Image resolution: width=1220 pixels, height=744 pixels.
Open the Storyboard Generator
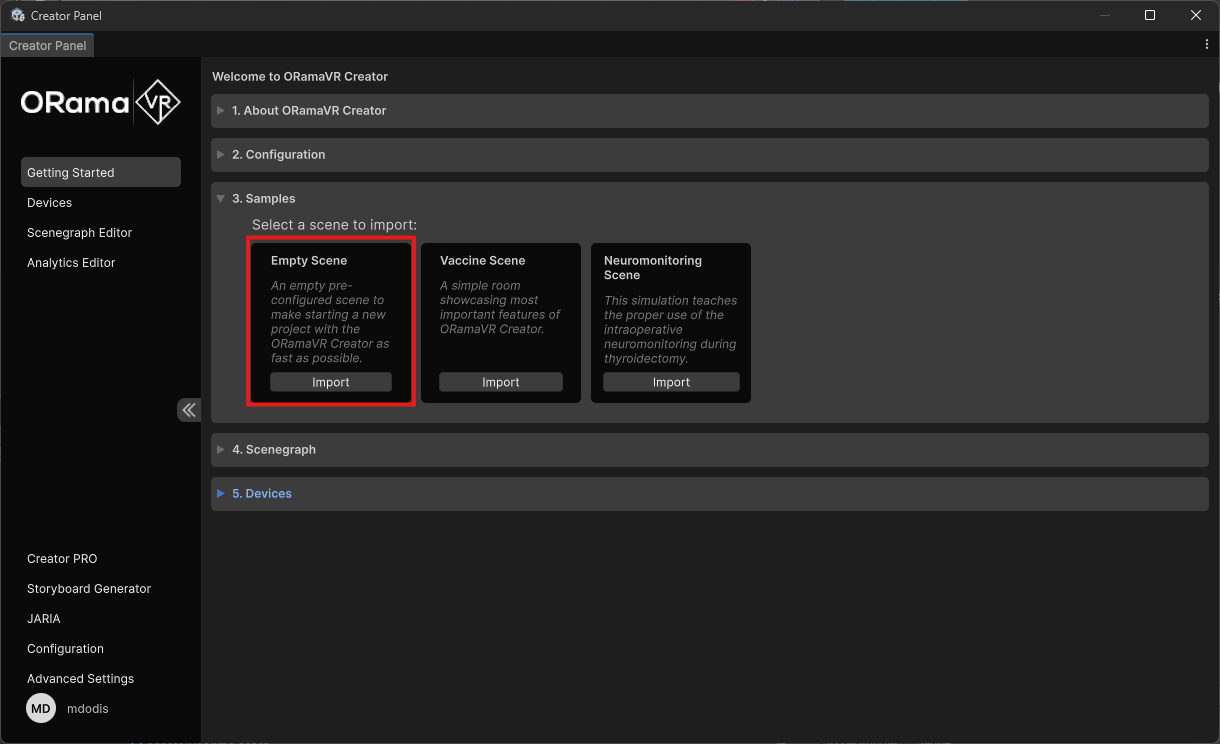point(101,588)
